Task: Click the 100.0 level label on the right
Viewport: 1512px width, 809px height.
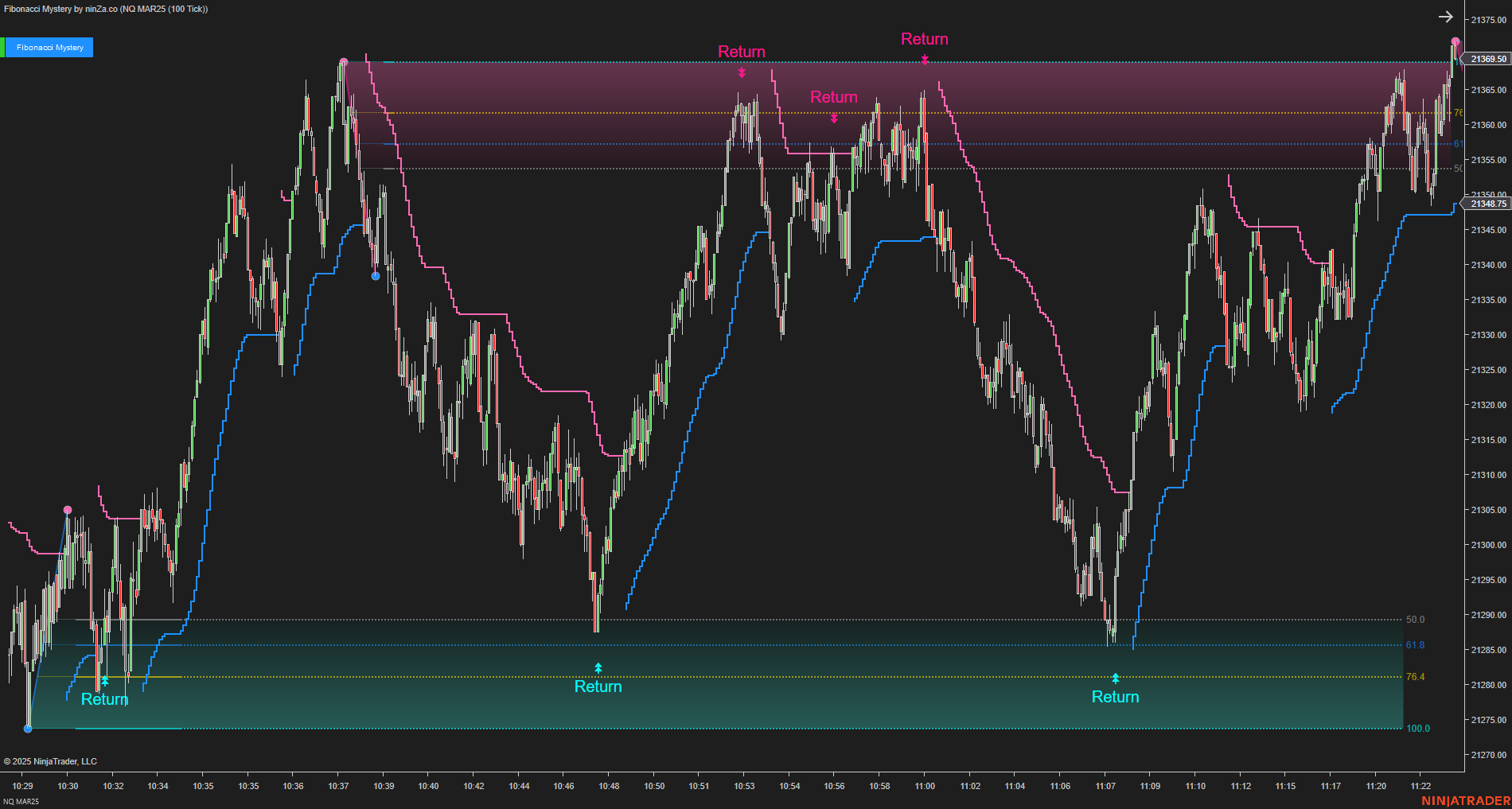Action: click(x=1417, y=728)
